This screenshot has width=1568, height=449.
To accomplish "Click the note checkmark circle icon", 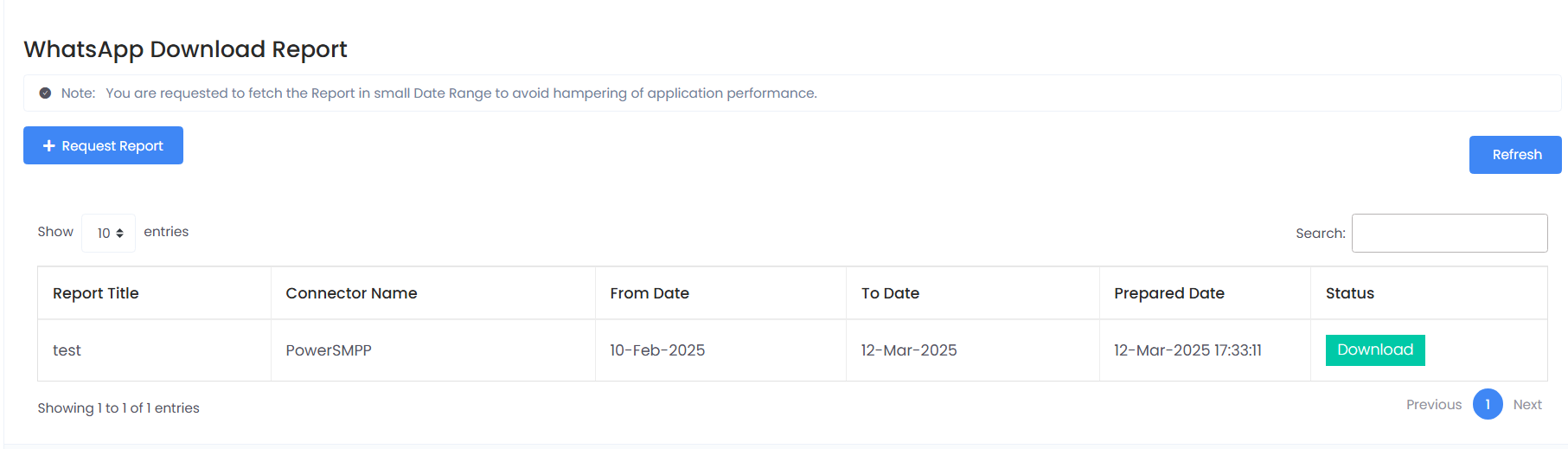I will coord(45,93).
